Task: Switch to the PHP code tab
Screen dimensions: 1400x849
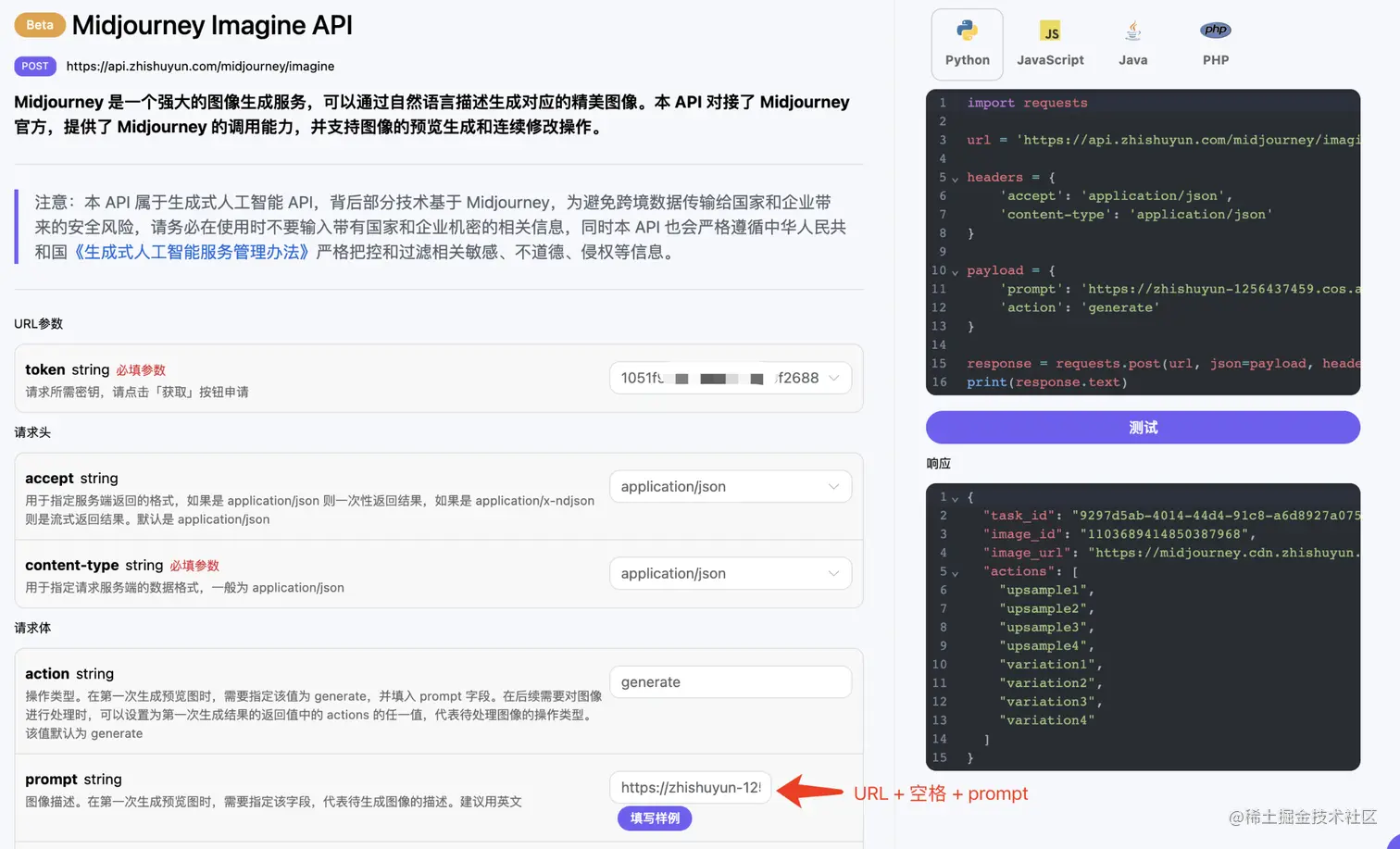Action: [x=1215, y=44]
